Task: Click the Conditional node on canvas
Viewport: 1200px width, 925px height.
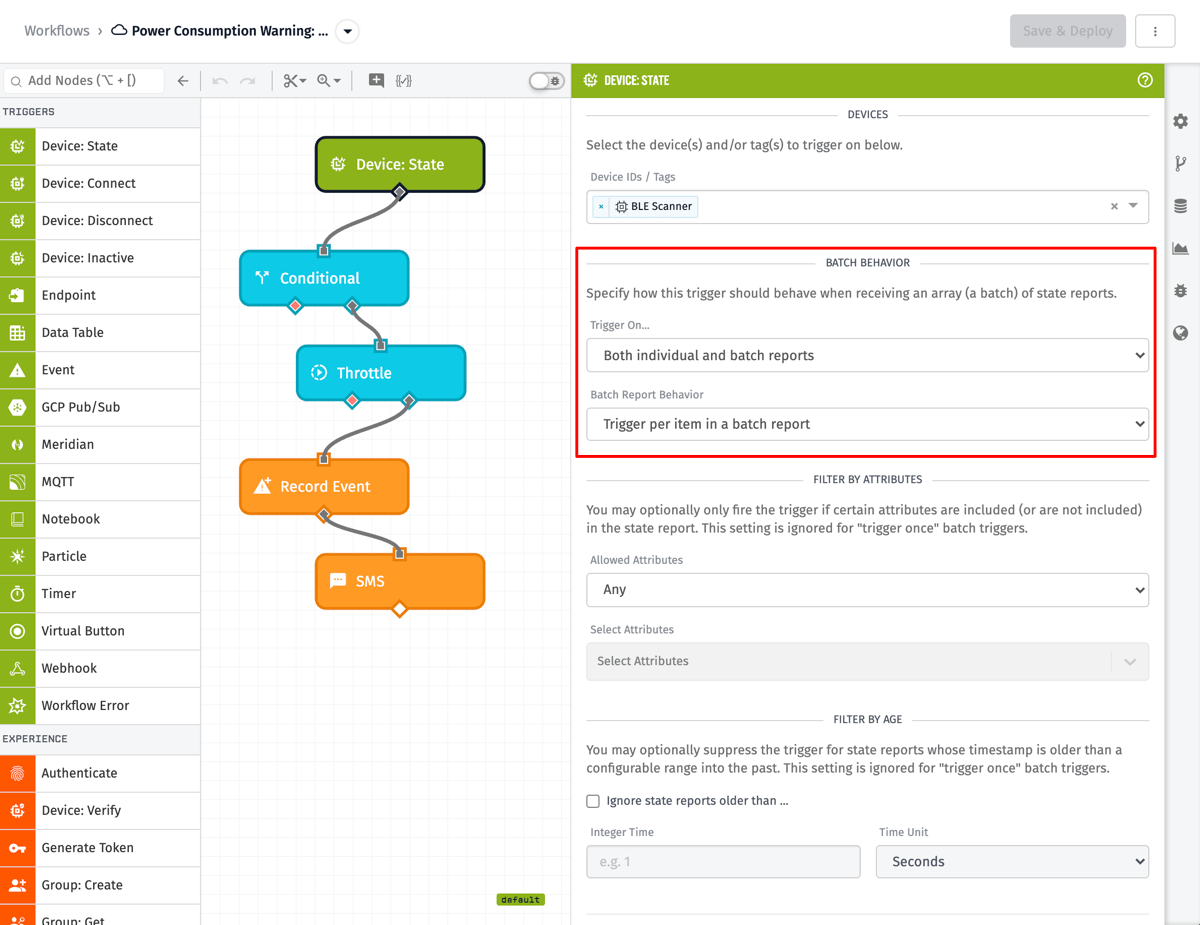Action: point(324,278)
